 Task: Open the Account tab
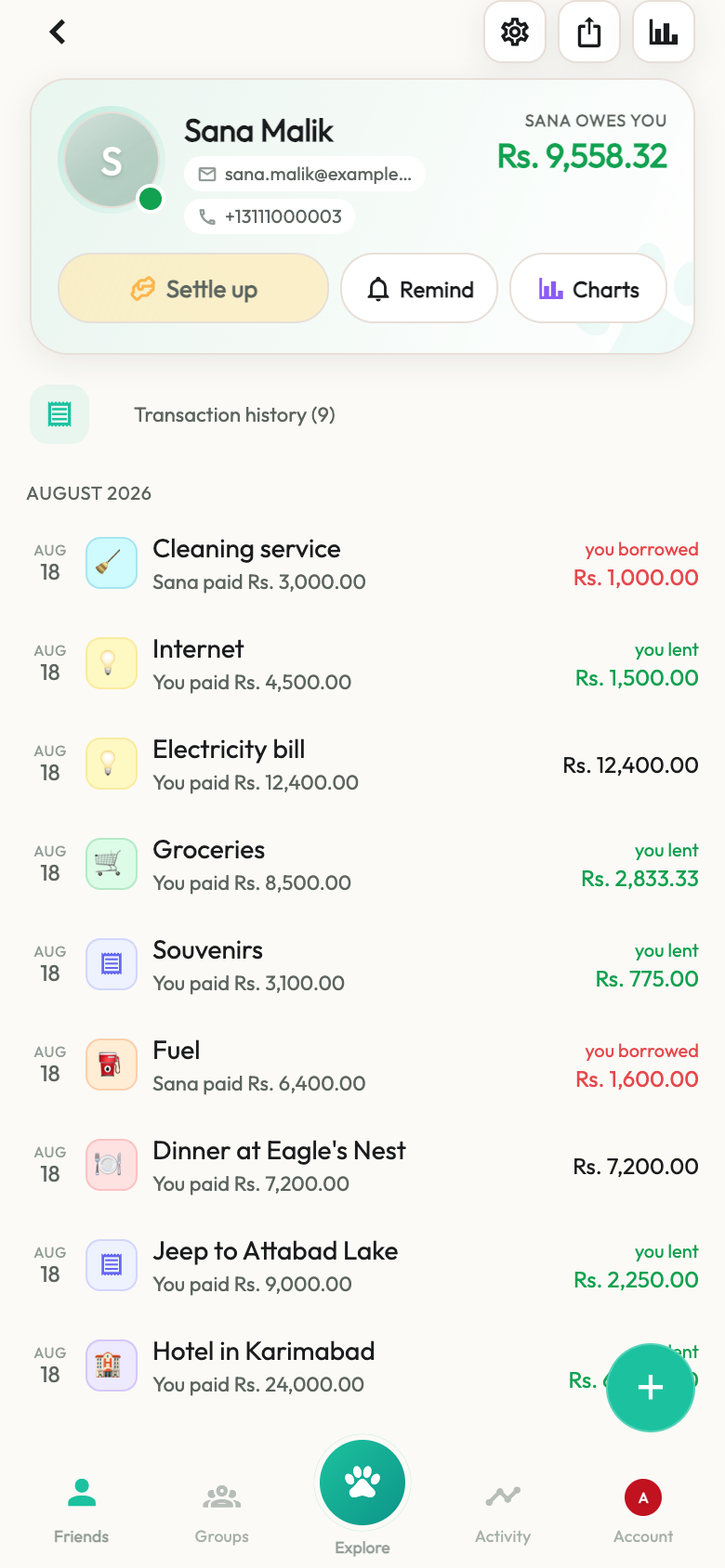[x=643, y=1510]
